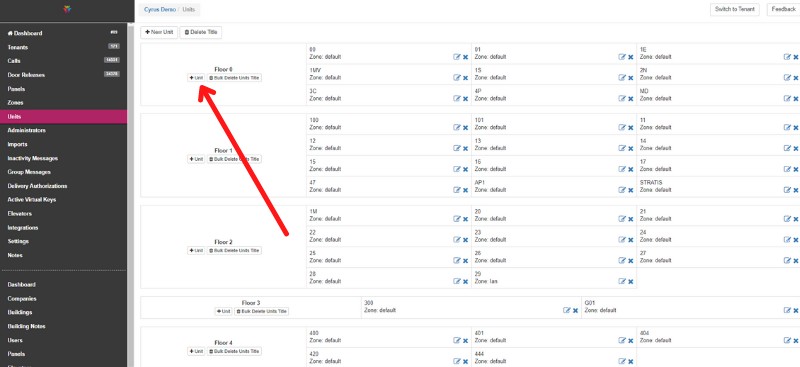This screenshot has width=800, height=367.
Task: Remove unit 420 with its X icon
Action: pyautogui.click(x=465, y=361)
